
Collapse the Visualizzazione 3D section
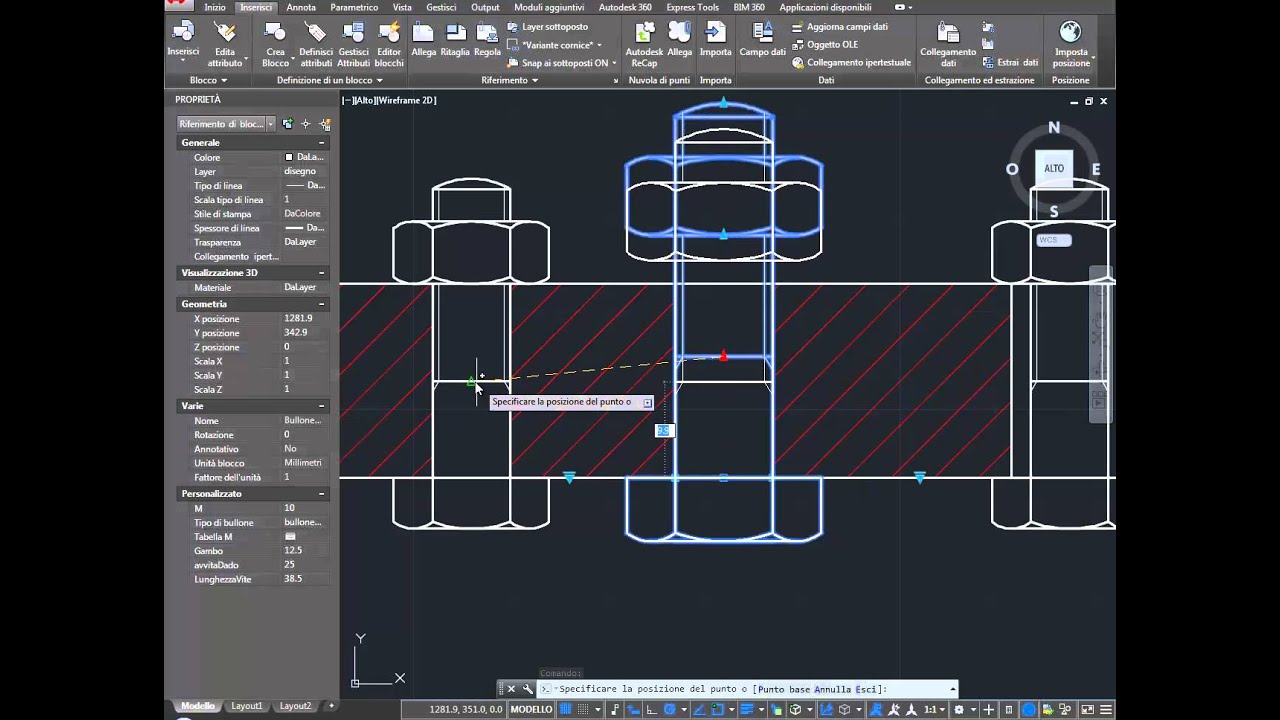(x=322, y=273)
